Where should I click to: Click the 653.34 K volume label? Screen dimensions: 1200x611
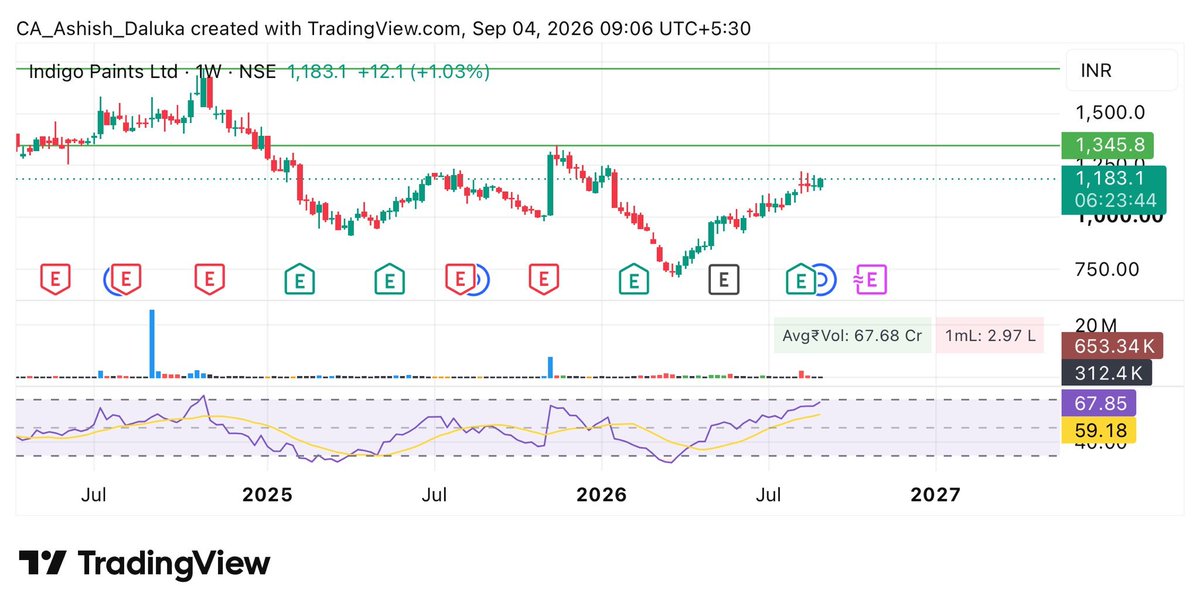click(1114, 347)
